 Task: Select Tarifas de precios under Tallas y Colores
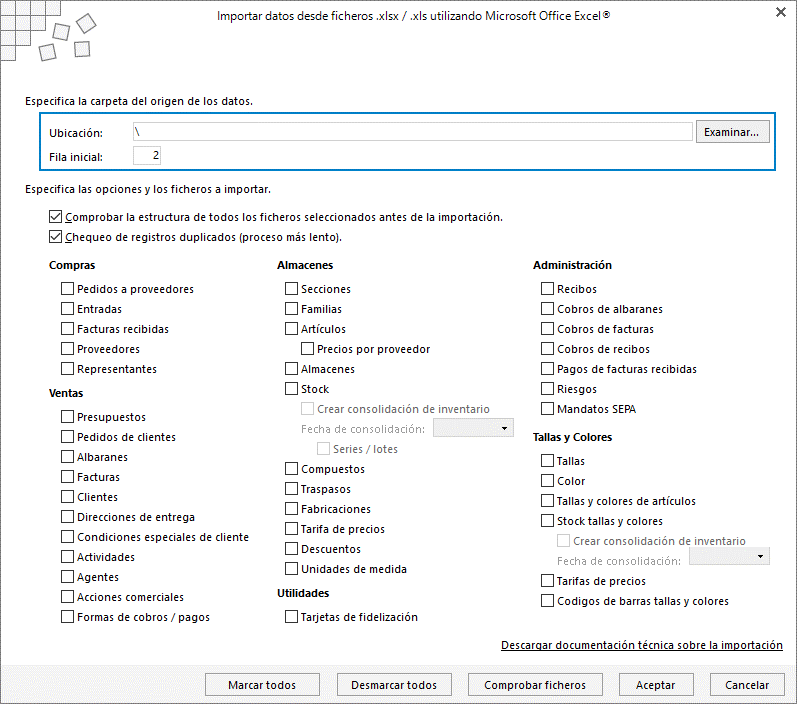pyautogui.click(x=547, y=580)
